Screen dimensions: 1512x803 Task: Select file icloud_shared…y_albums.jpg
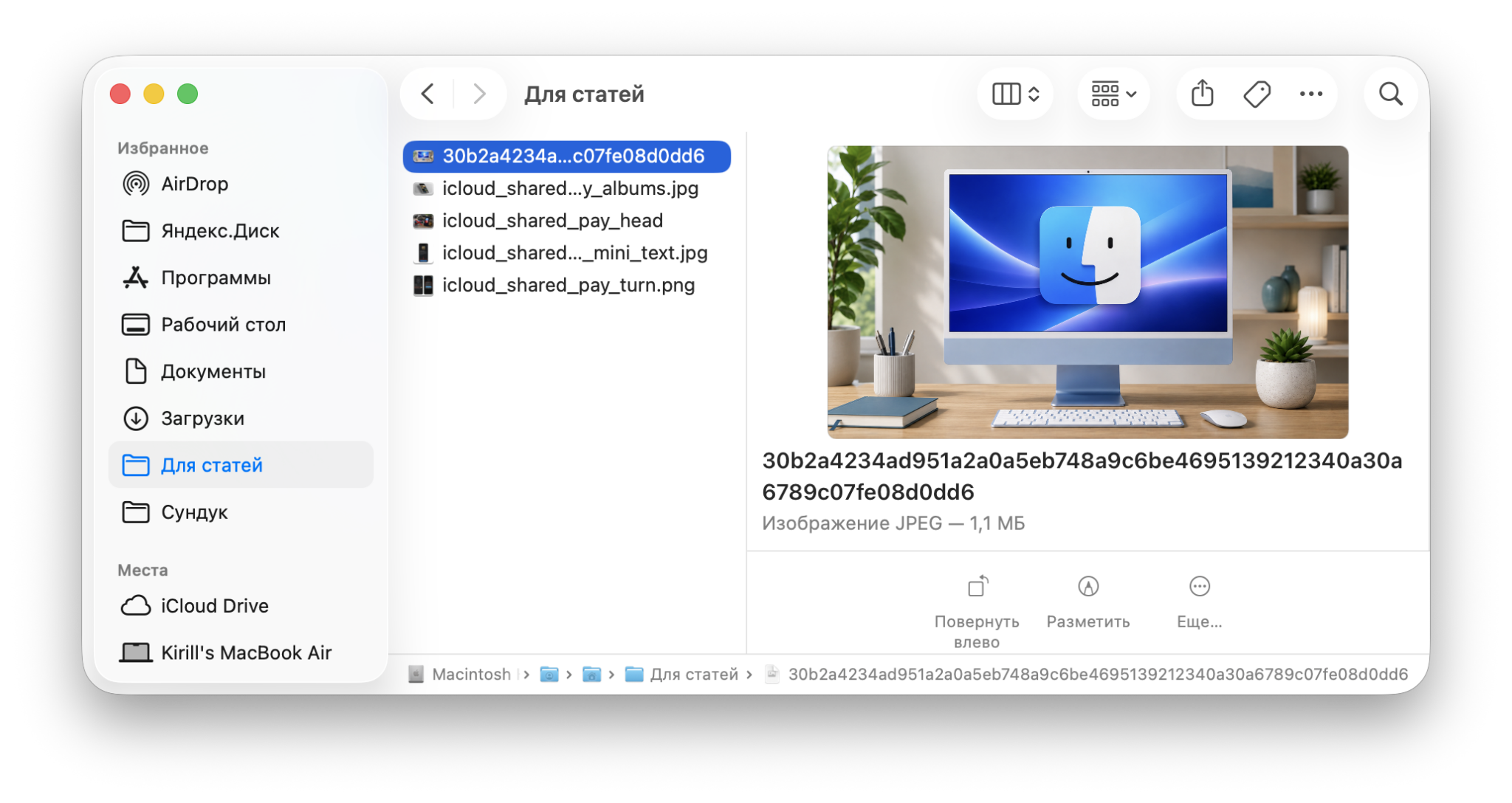[x=567, y=189]
